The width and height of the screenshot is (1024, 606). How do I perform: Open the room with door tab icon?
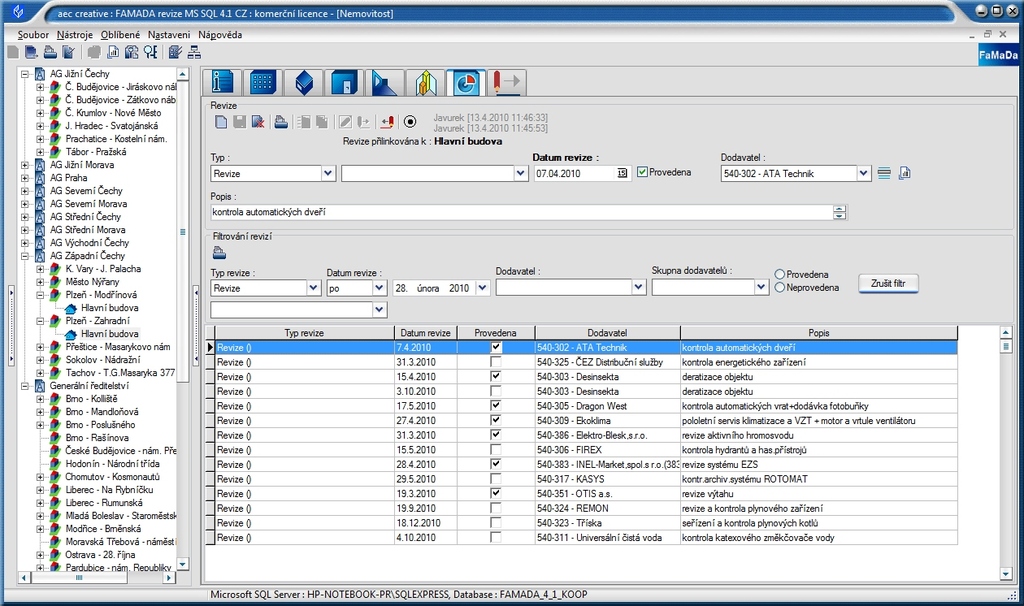(x=344, y=82)
